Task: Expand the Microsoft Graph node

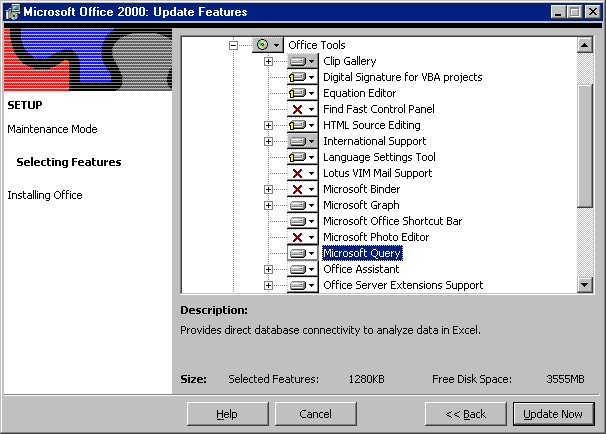Action: click(x=268, y=205)
